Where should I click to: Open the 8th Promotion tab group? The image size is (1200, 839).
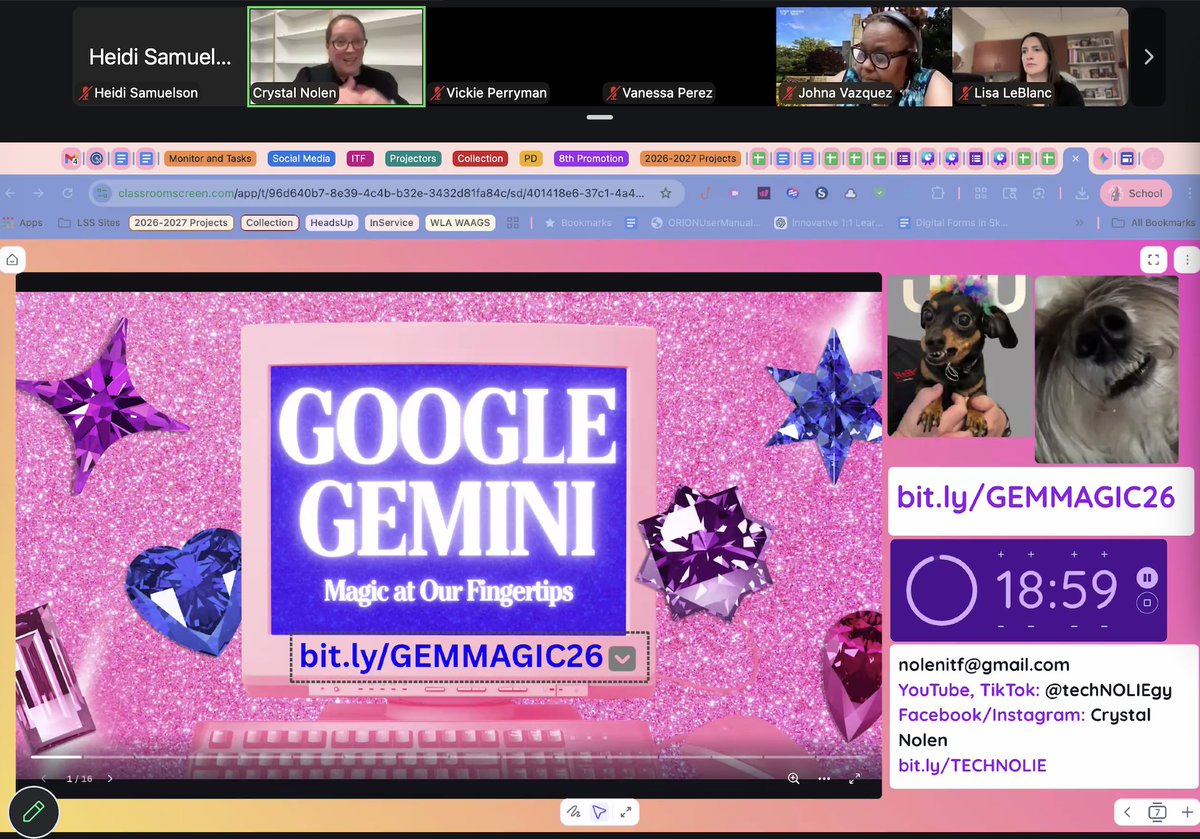(x=592, y=158)
